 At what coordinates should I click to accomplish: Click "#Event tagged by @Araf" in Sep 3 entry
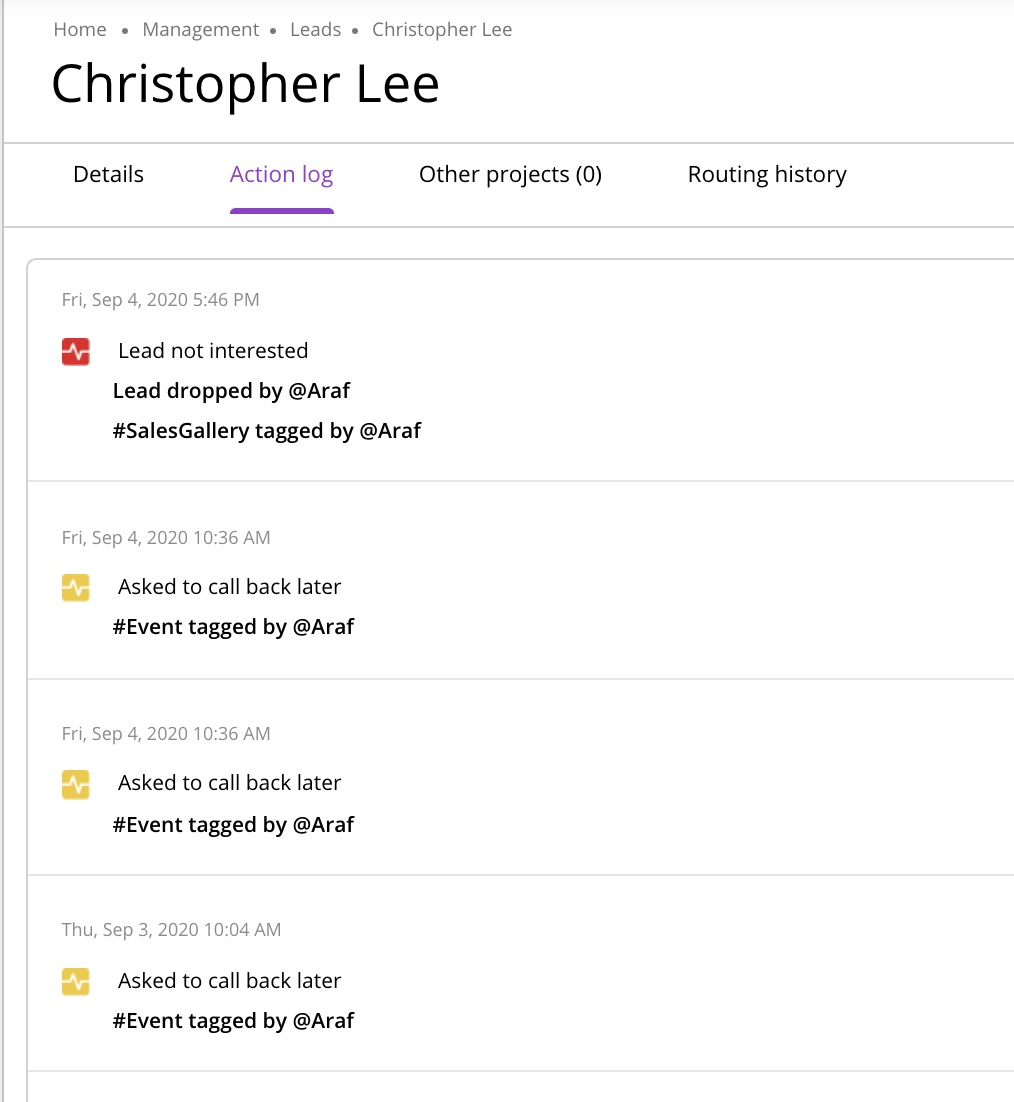pos(233,1021)
